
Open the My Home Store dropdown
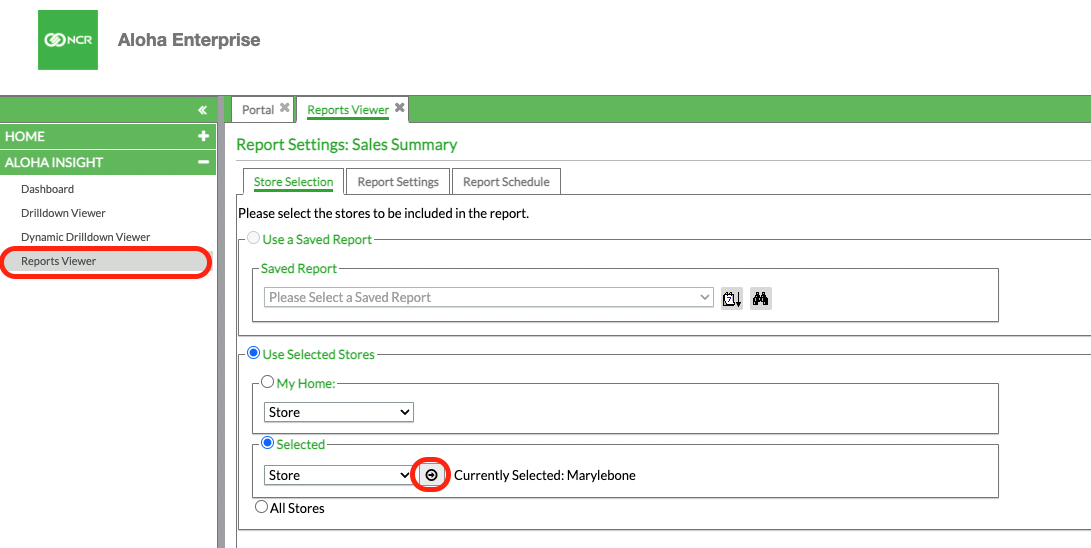[x=339, y=412]
